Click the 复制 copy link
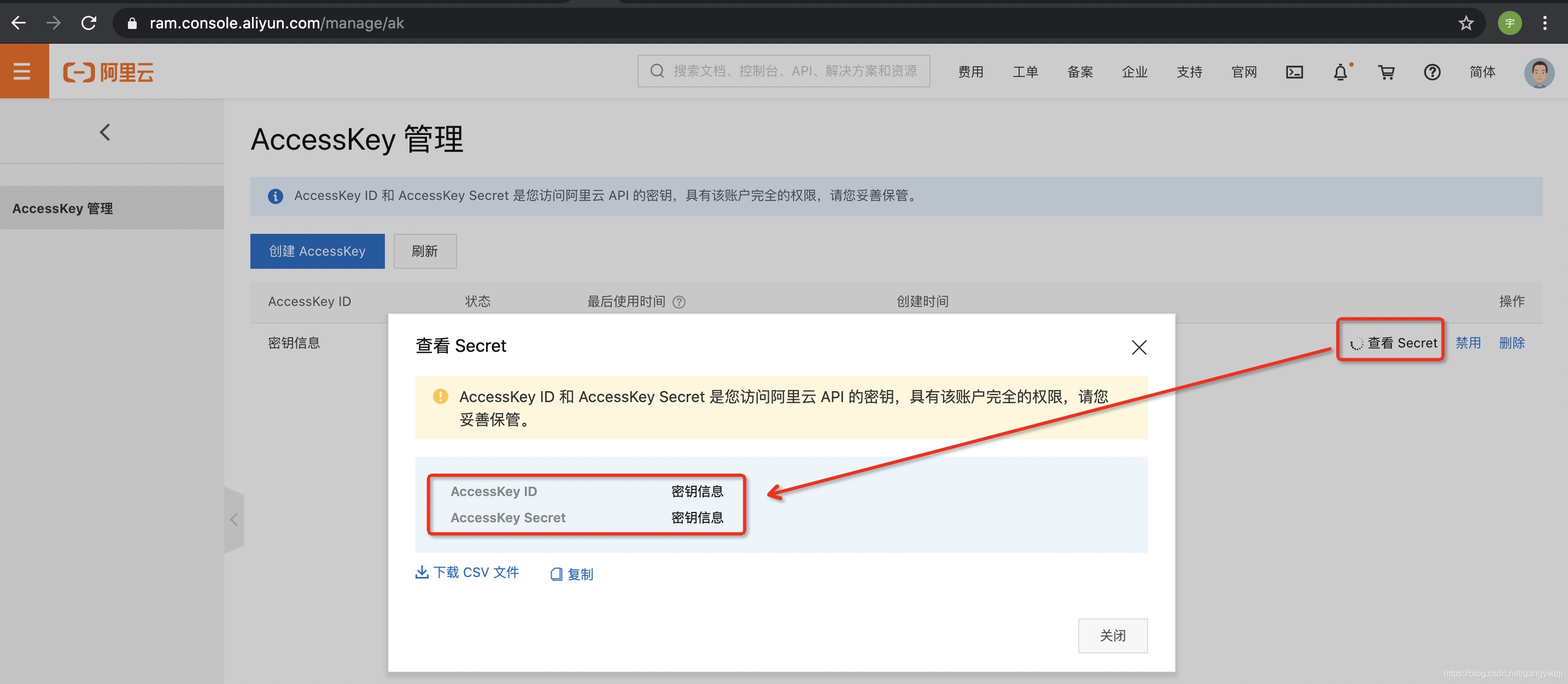 coord(571,574)
